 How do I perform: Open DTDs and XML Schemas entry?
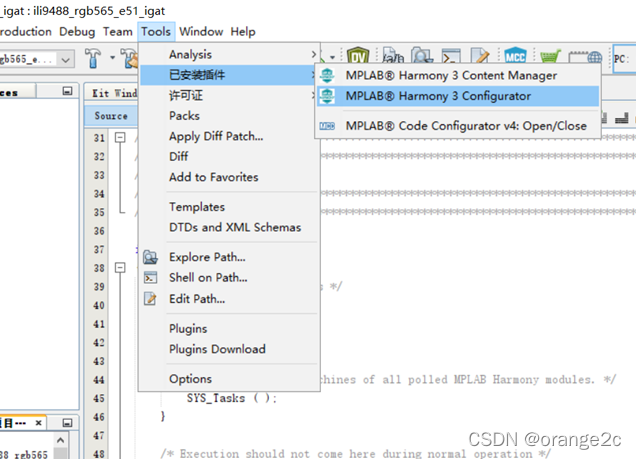pos(229,227)
